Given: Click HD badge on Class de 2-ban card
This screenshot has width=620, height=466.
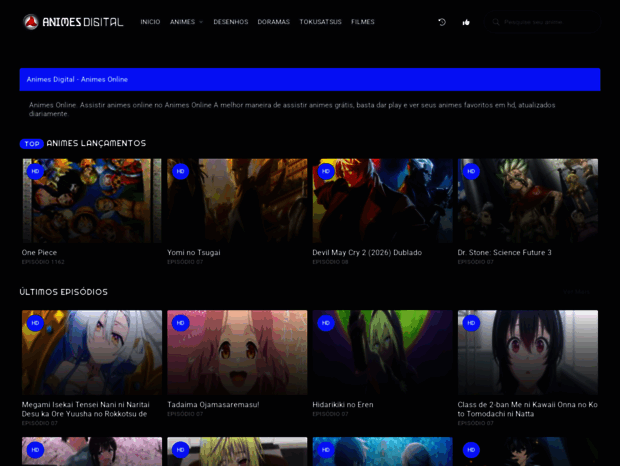Looking at the screenshot, I should [x=471, y=323].
